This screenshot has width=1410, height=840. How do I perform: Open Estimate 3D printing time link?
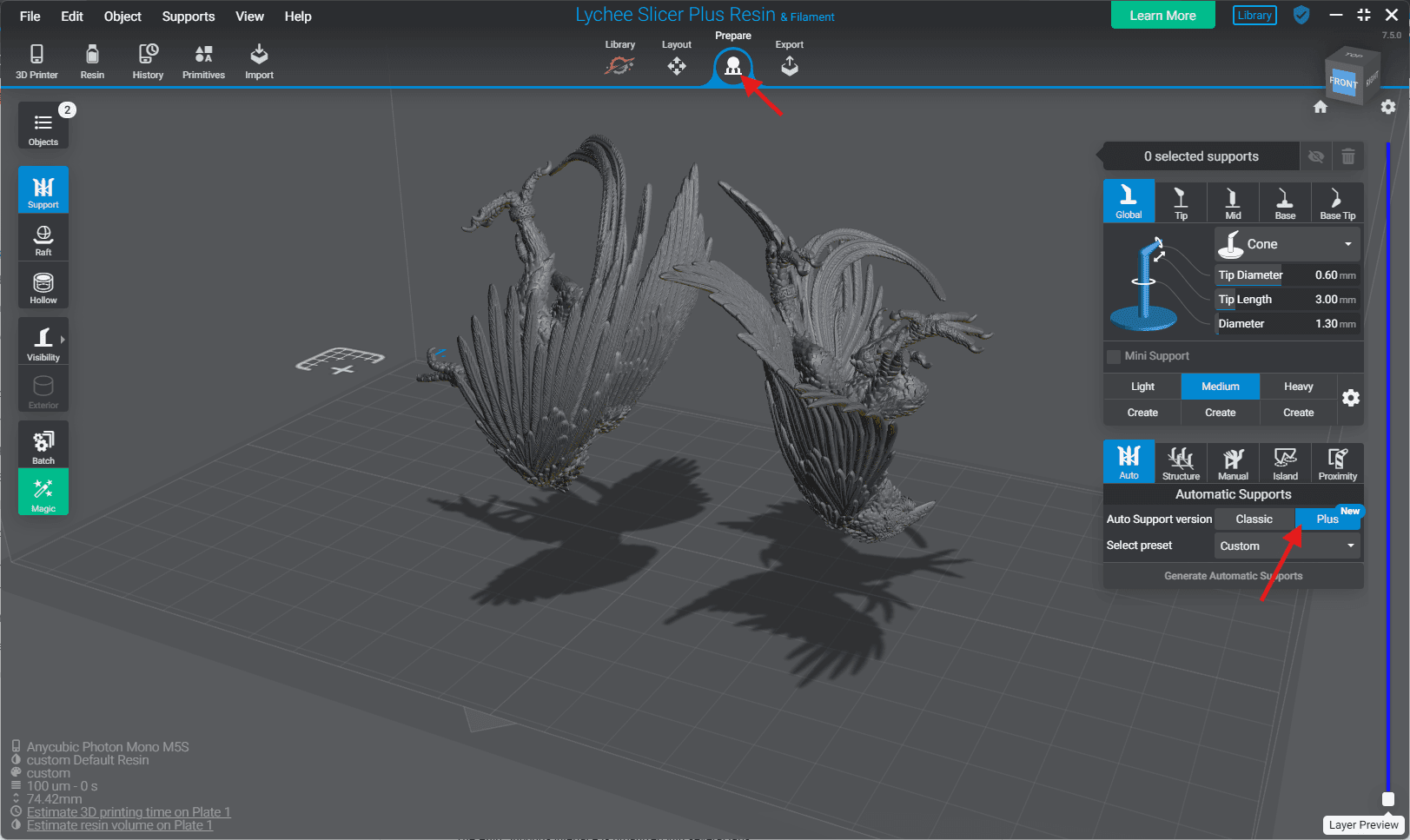pos(129,812)
